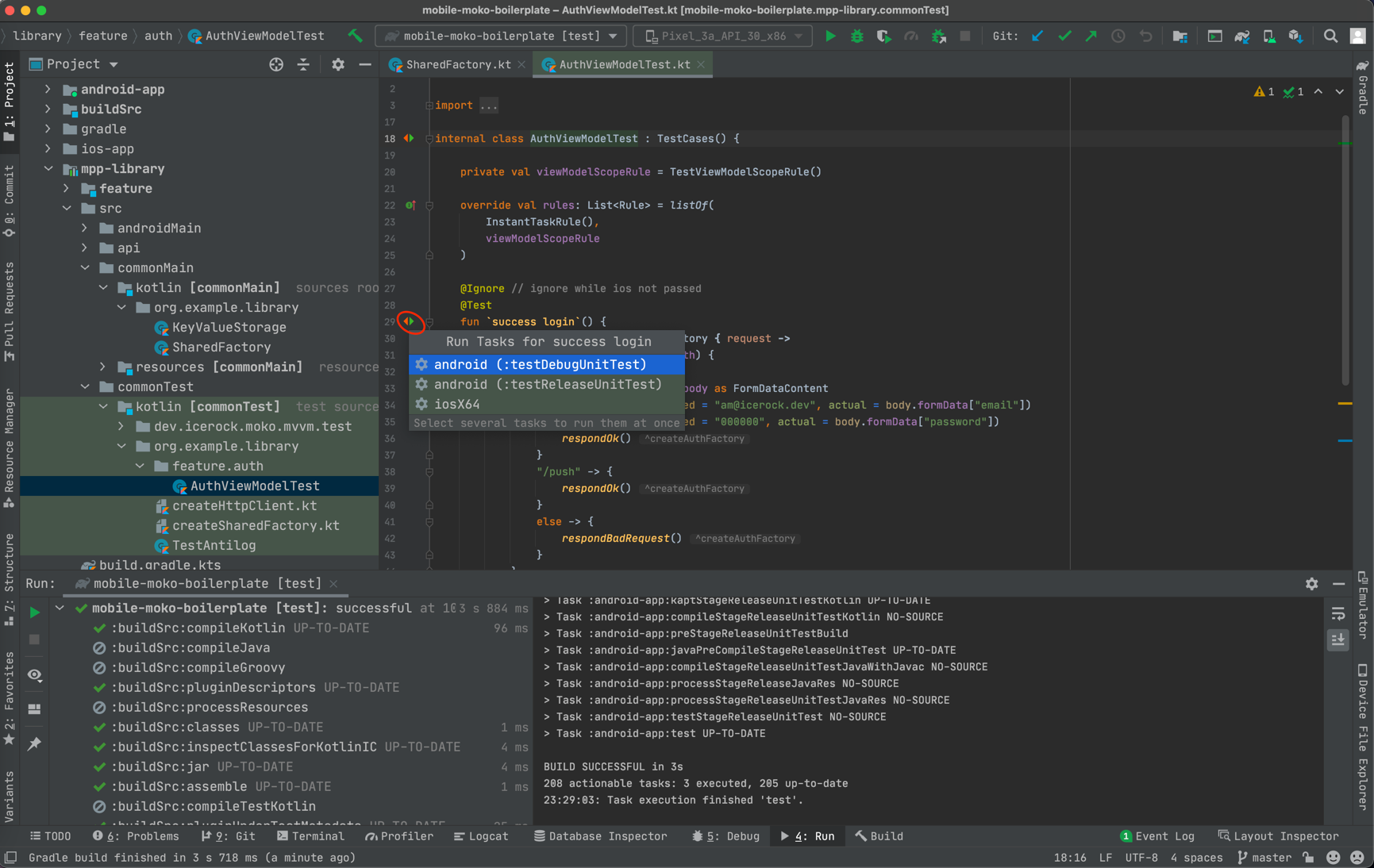Open Project panel settings gear

[338, 64]
